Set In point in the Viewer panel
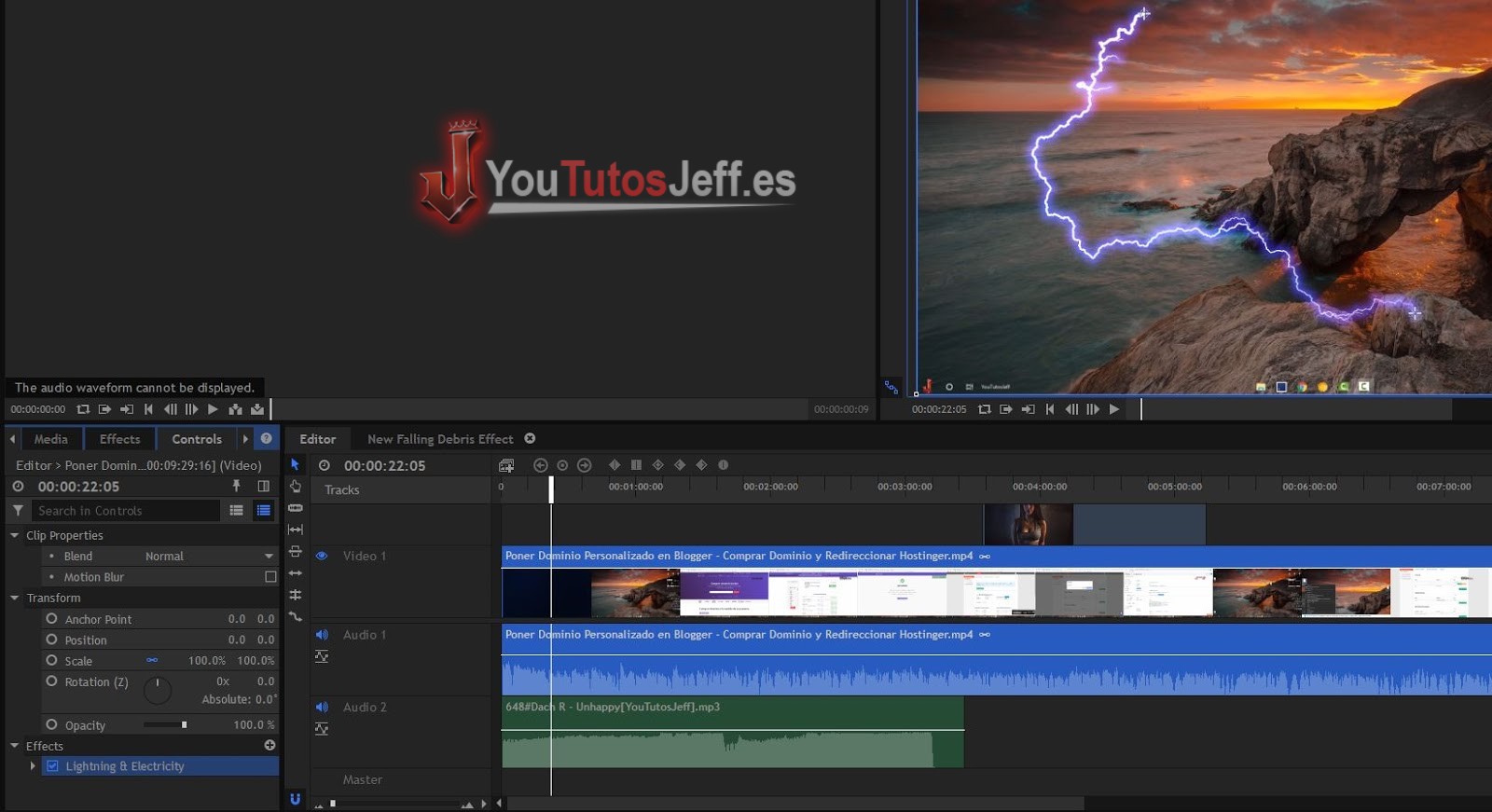This screenshot has width=1492, height=812. (1006, 409)
